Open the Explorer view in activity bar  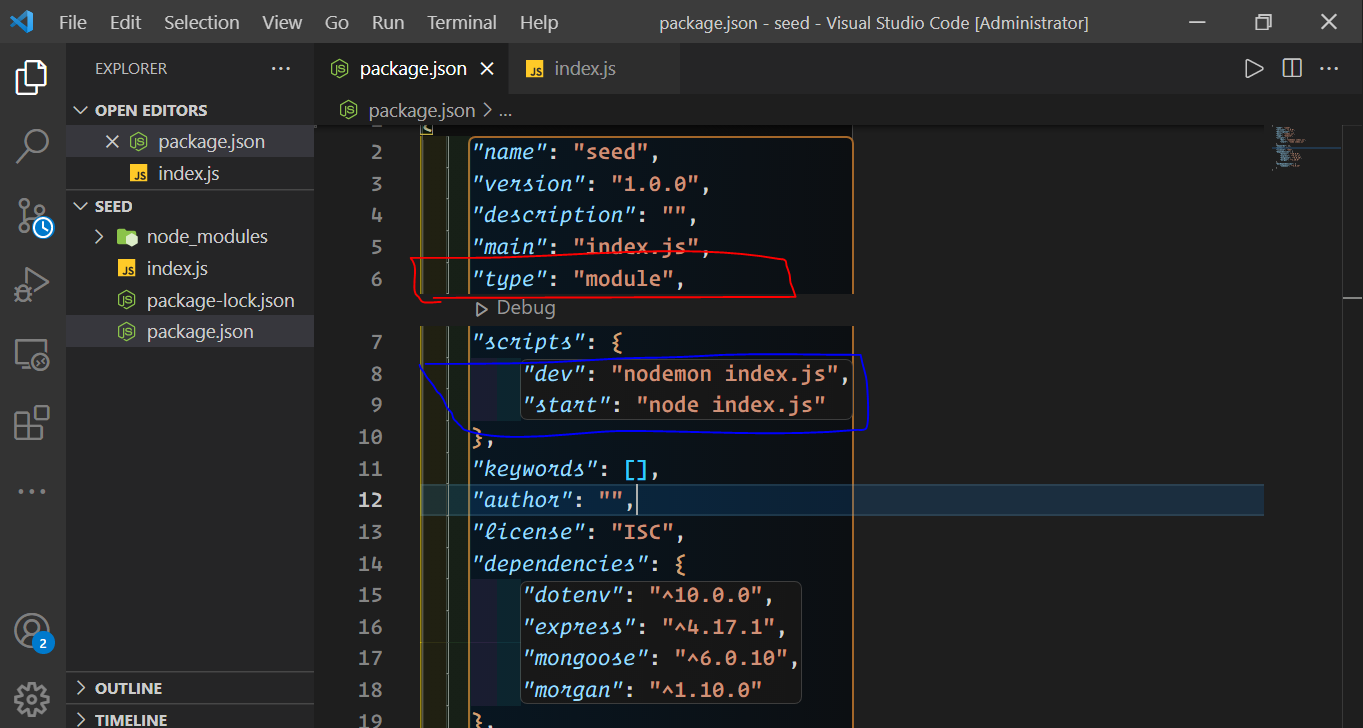(x=32, y=77)
